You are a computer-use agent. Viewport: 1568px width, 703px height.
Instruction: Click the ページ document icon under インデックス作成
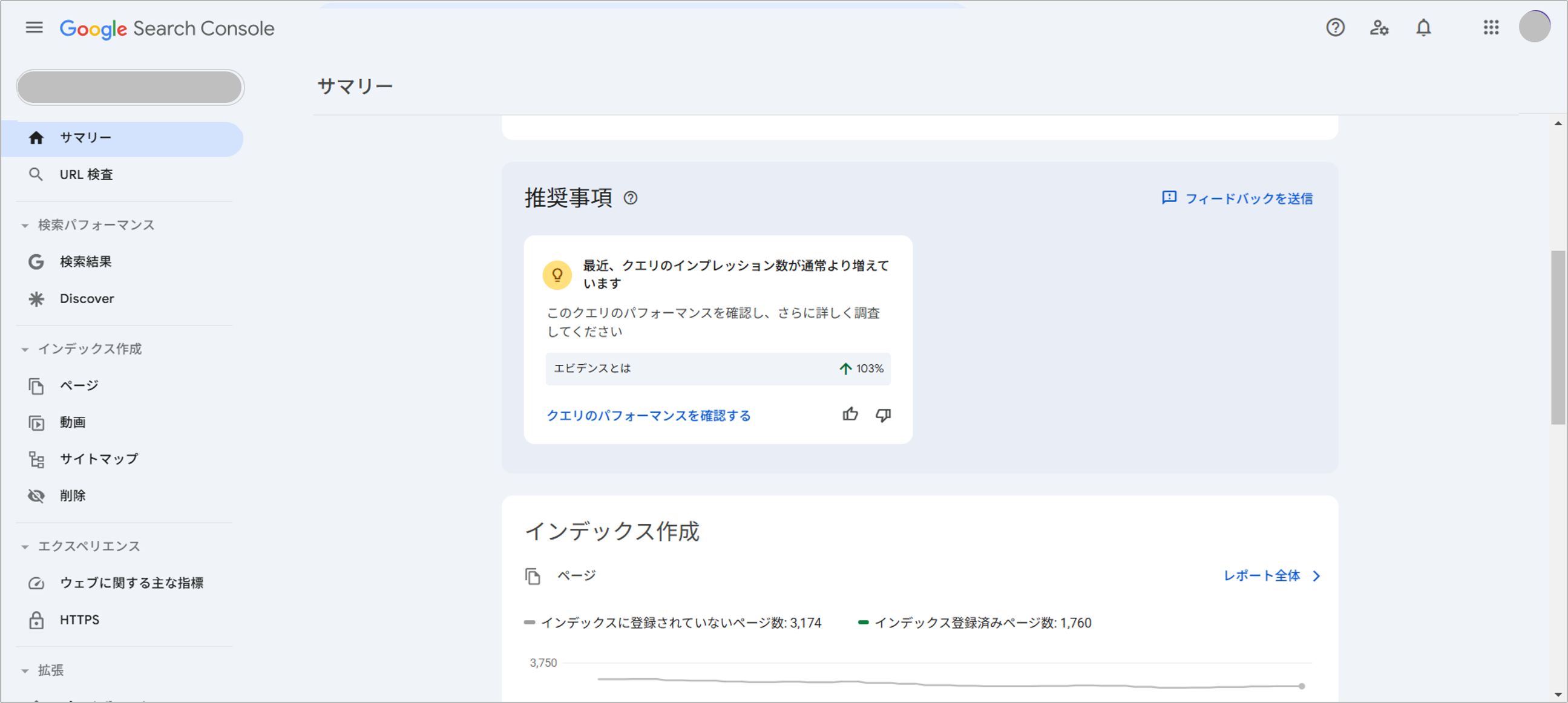[535, 576]
